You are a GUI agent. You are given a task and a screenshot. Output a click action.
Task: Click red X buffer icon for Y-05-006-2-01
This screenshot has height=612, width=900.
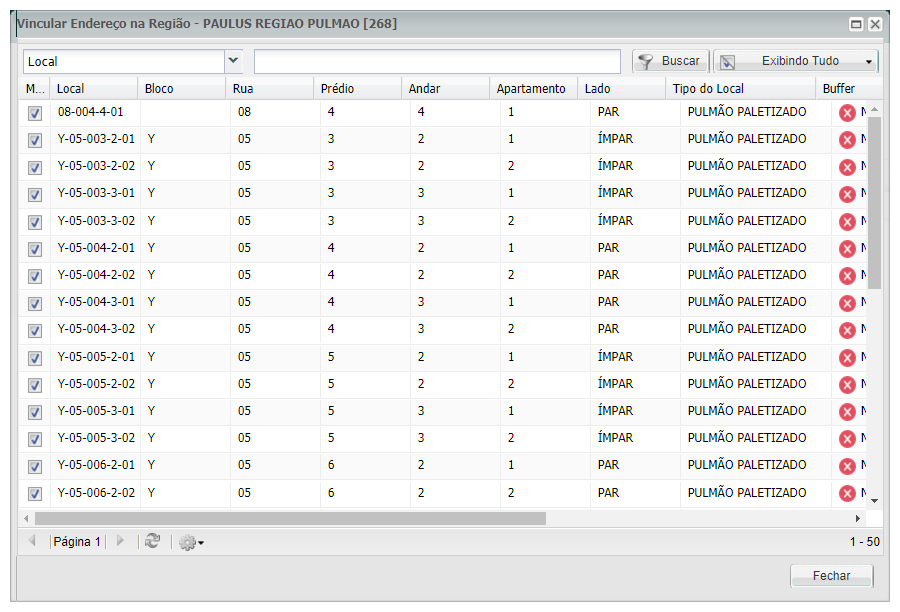click(847, 466)
